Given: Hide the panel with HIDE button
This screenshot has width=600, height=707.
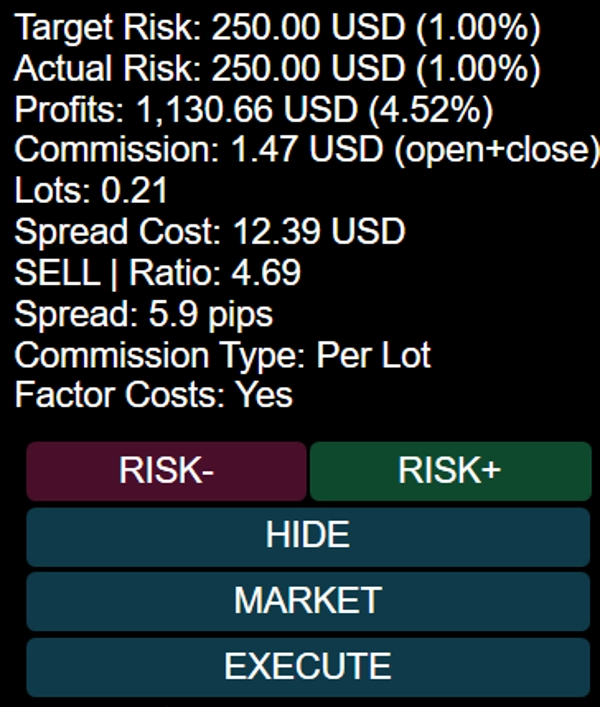Looking at the screenshot, I should (308, 535).
